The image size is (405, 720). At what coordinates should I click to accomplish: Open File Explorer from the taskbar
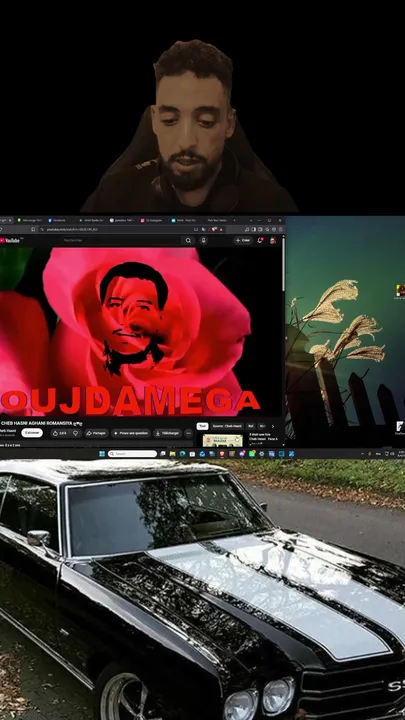coord(173,454)
